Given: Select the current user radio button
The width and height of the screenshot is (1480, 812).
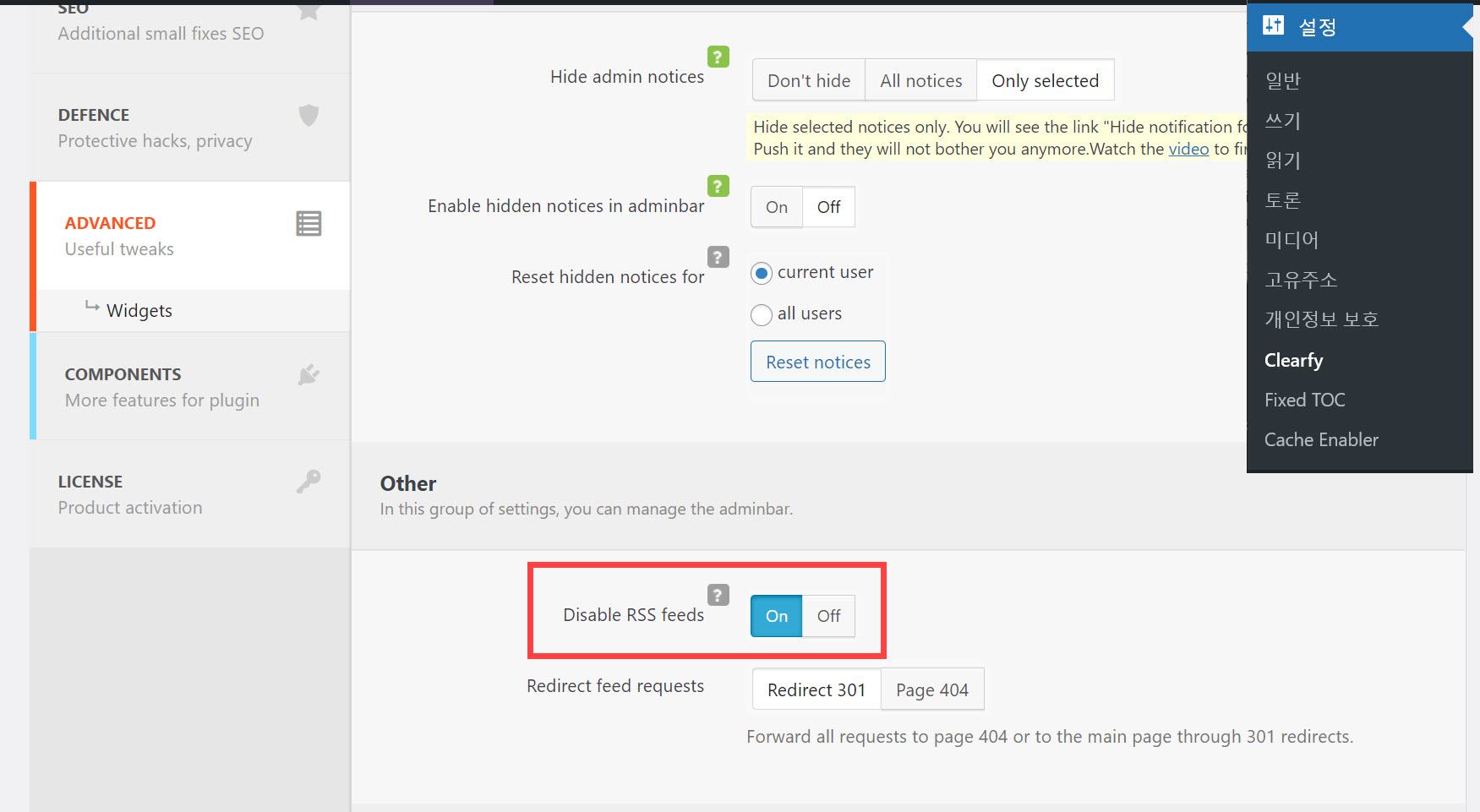Looking at the screenshot, I should point(762,273).
